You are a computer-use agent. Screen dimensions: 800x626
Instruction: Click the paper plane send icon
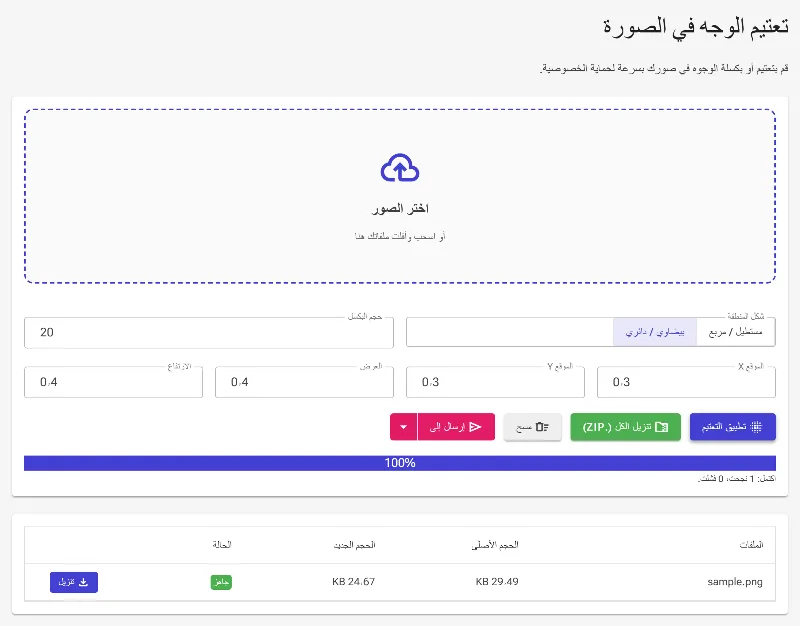[x=475, y=427]
